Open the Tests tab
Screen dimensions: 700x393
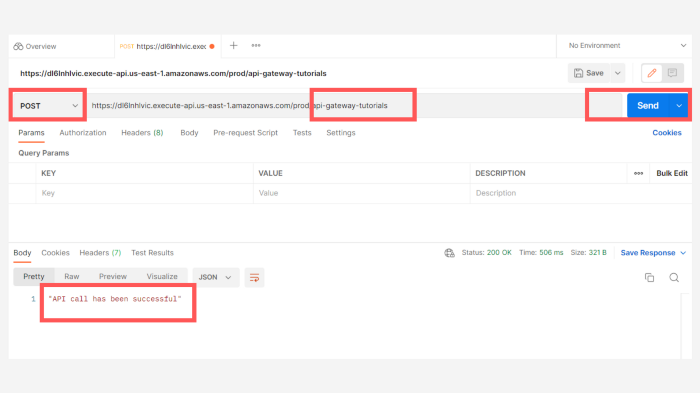[x=302, y=133]
